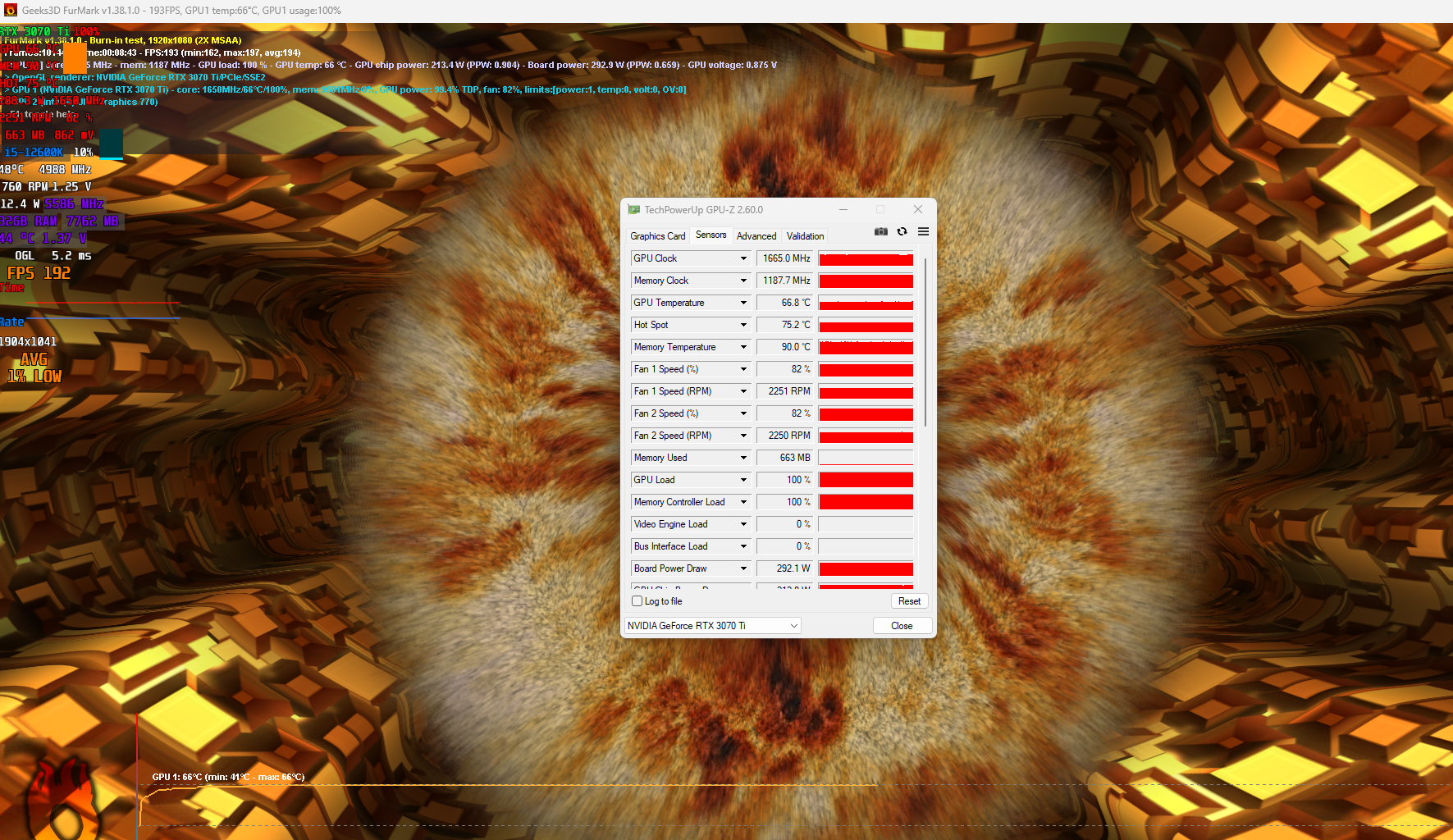Click the GPU Temperature history graph
1453x840 pixels.
point(866,303)
